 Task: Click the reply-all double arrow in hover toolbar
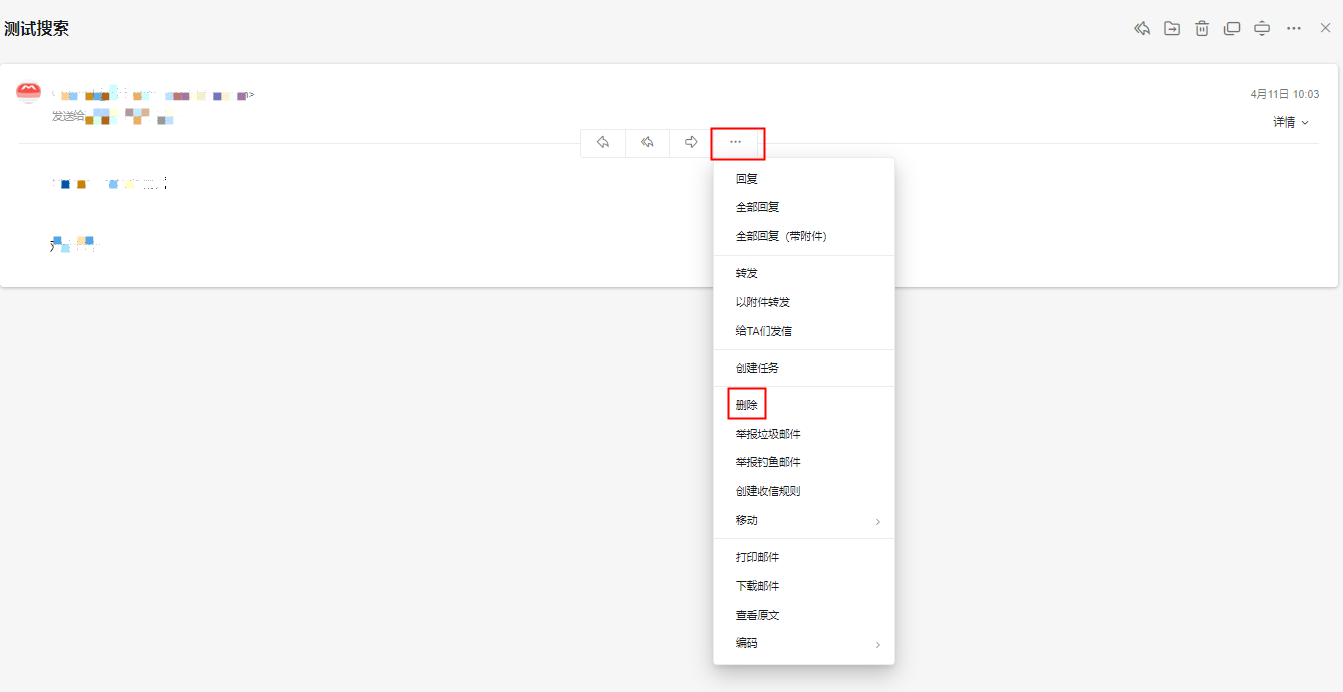(646, 143)
